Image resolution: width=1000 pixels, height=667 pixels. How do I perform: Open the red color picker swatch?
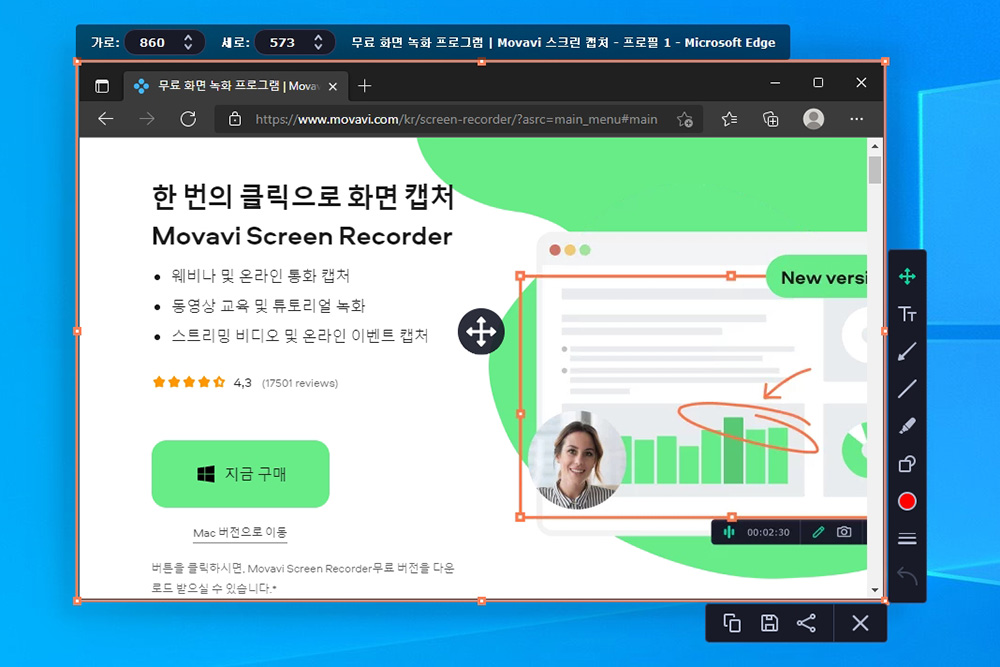tap(907, 501)
